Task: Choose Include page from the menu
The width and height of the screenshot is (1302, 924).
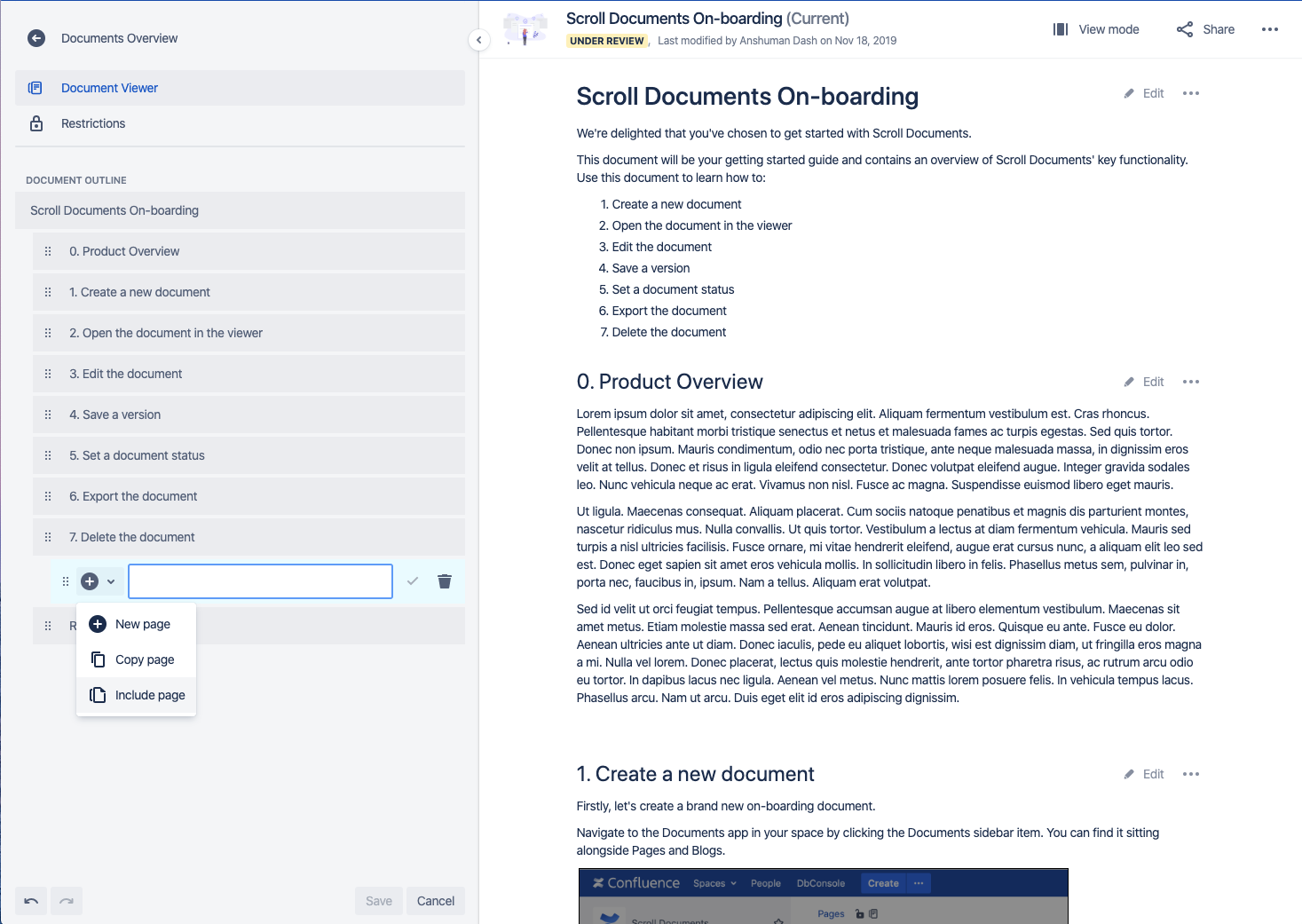Action: (149, 695)
